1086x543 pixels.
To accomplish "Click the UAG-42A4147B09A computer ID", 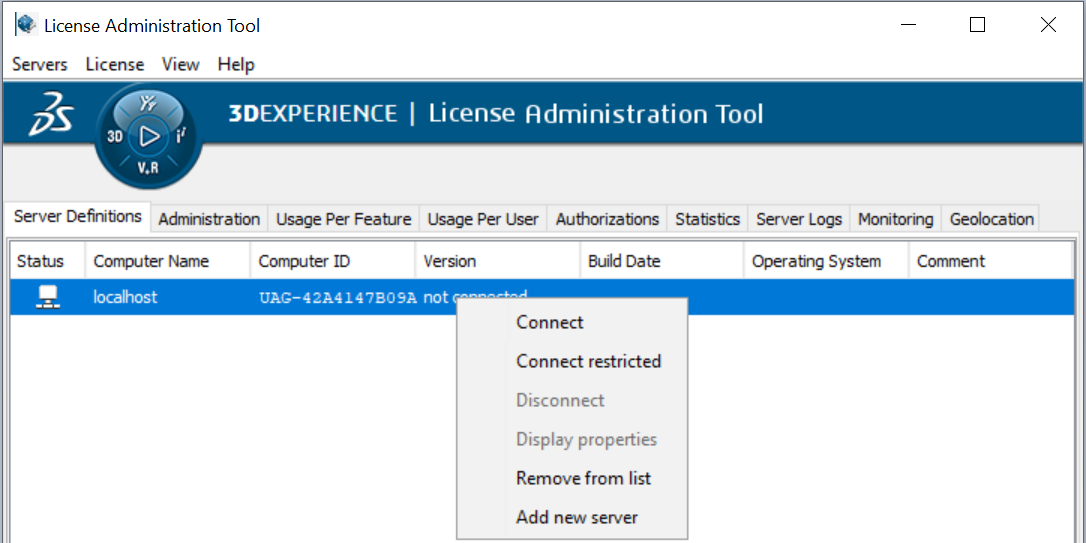I will tap(338, 298).
